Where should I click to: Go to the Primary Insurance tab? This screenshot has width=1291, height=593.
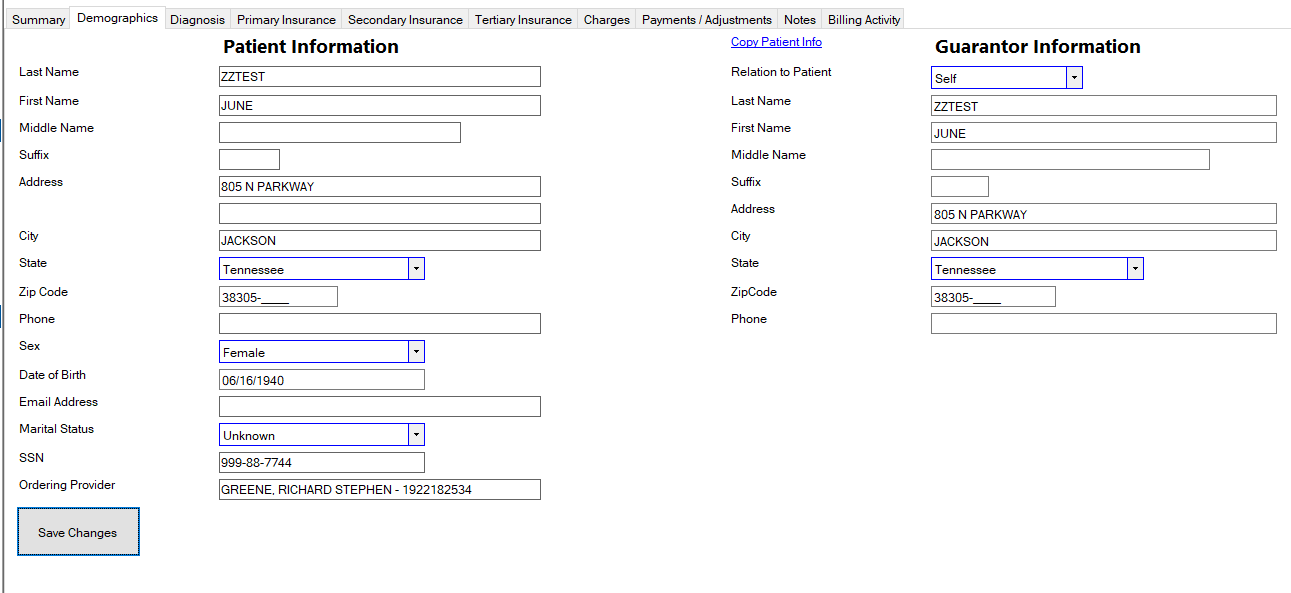click(286, 20)
